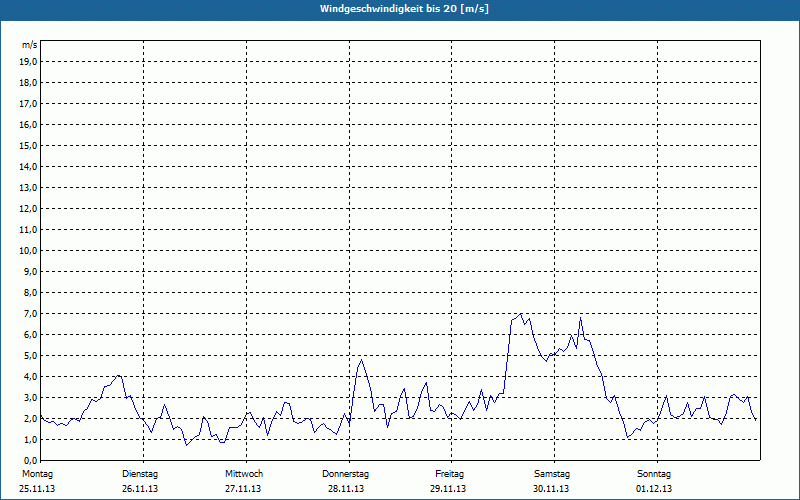Click the date 25.11.13

pyautogui.click(x=37, y=489)
